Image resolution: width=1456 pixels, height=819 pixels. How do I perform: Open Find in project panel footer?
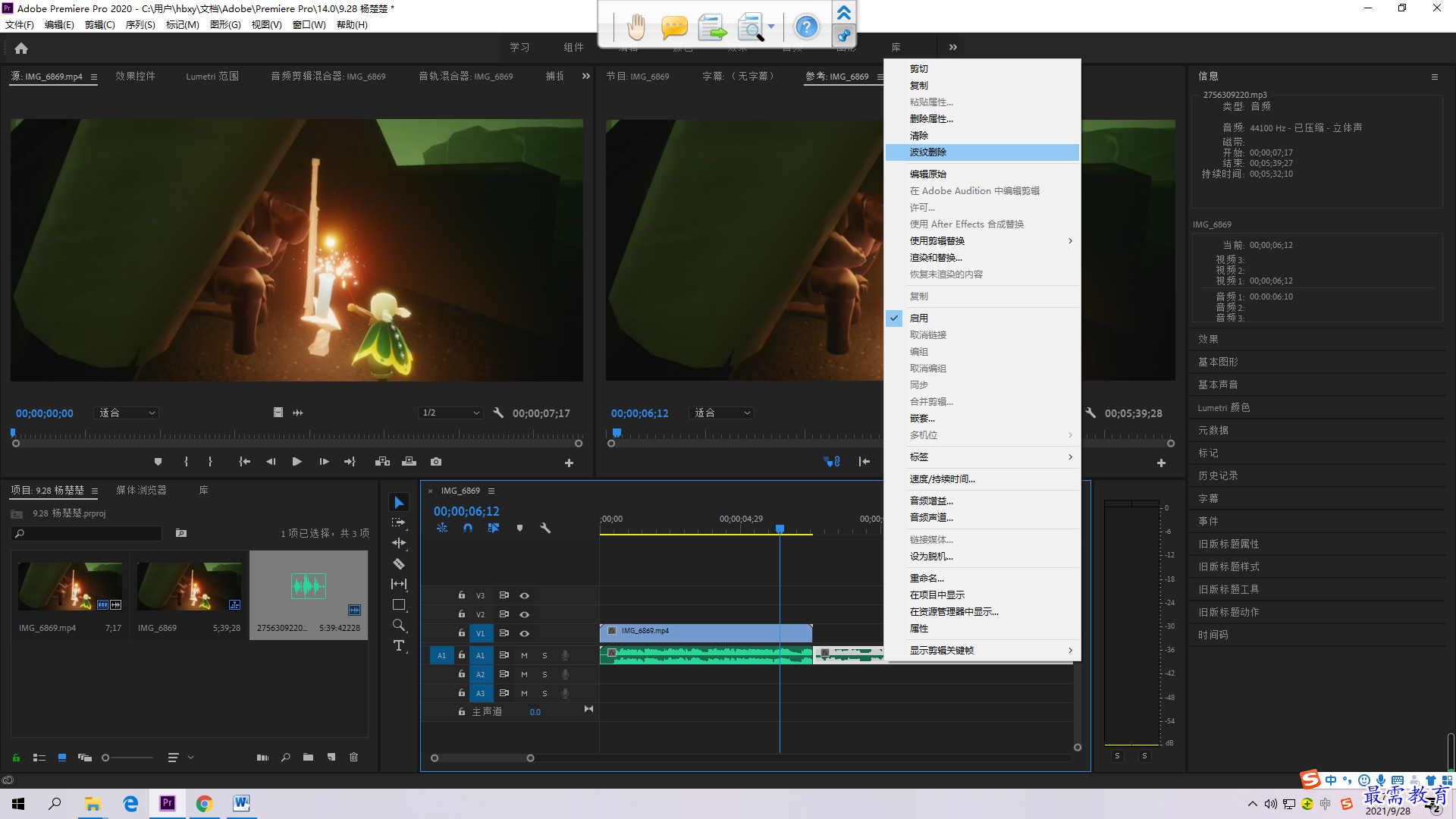point(286,757)
